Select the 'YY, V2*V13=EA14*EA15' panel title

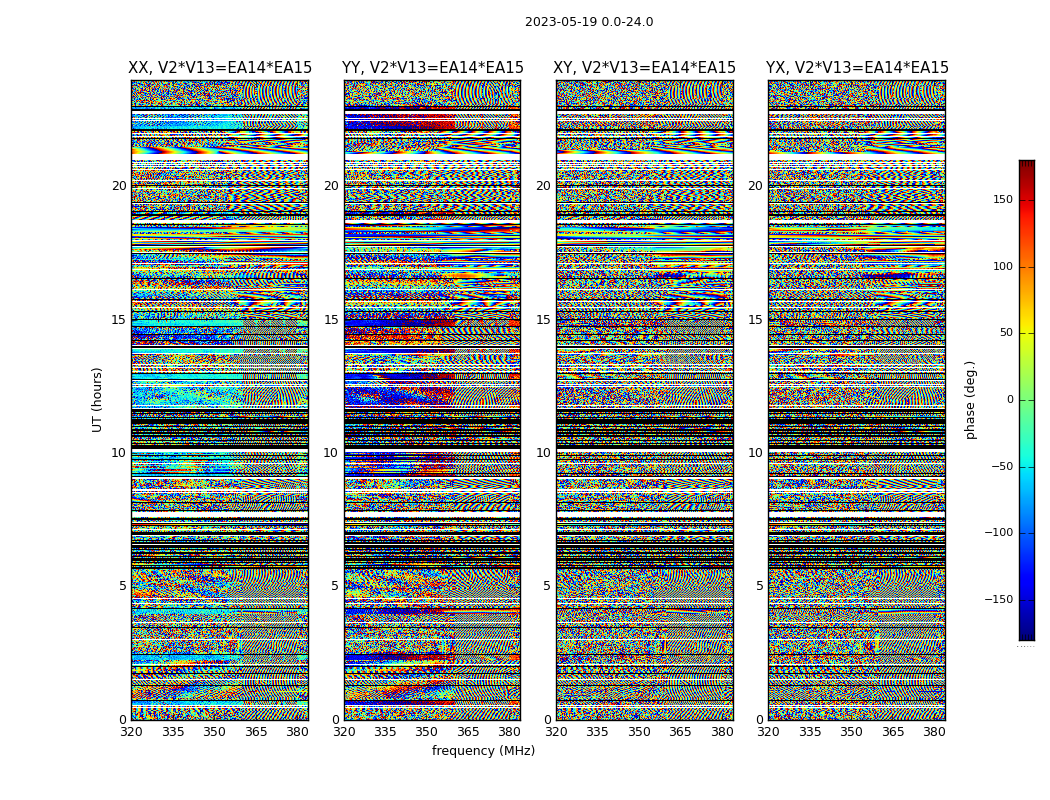click(433, 68)
